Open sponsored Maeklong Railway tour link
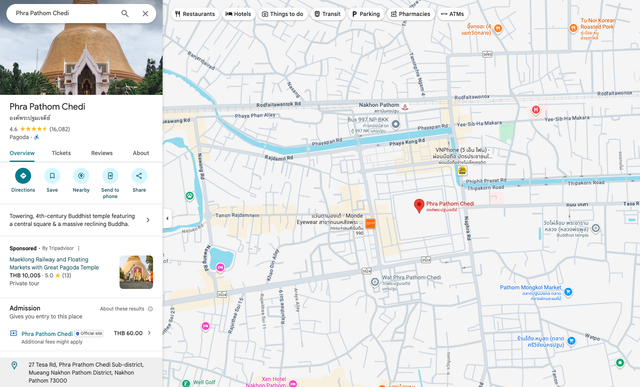This screenshot has width=640, height=387. click(54, 263)
